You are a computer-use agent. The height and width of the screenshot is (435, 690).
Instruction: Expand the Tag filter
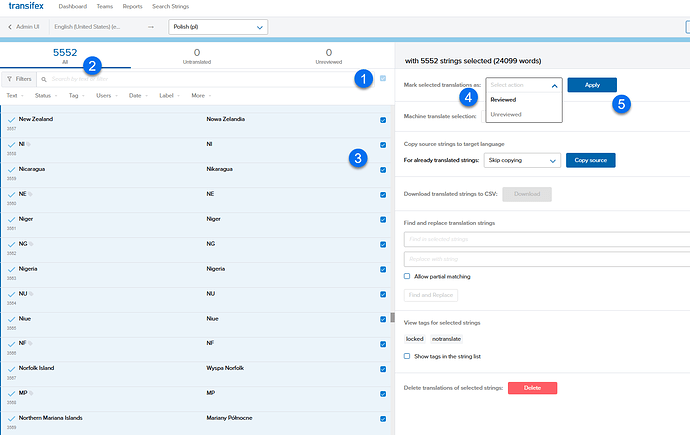(77, 95)
